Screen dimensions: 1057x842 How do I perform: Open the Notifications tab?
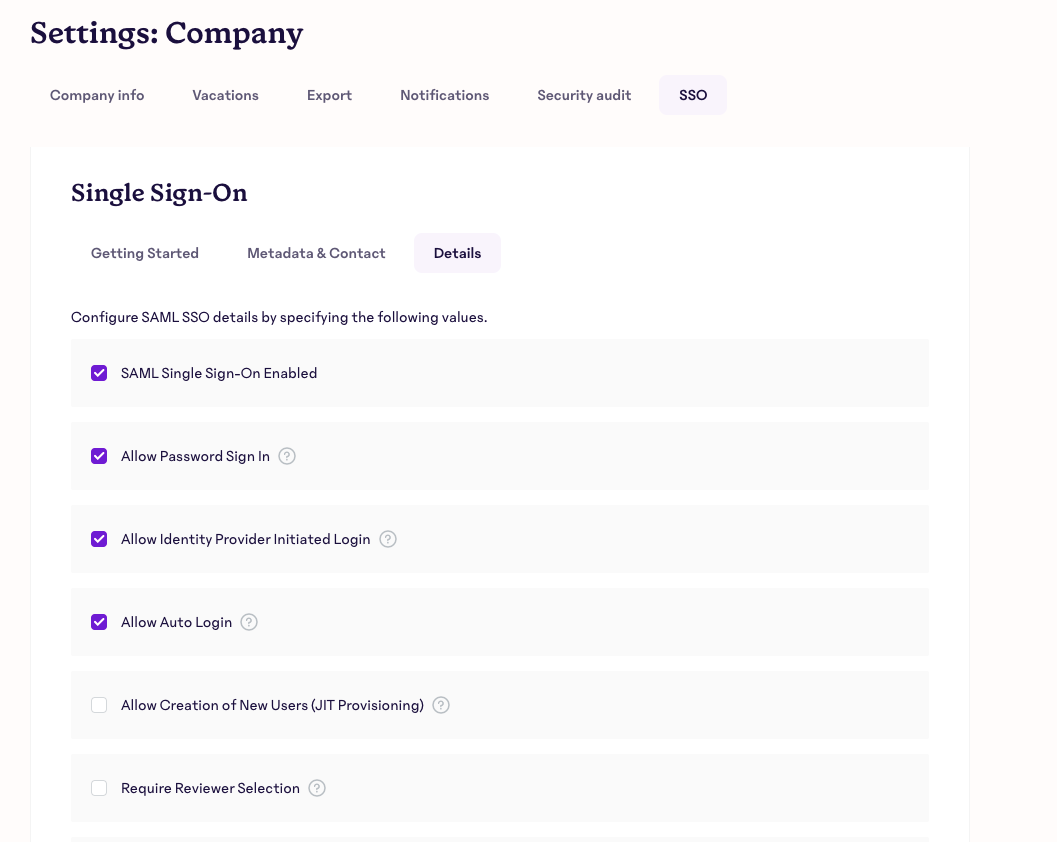pos(445,95)
